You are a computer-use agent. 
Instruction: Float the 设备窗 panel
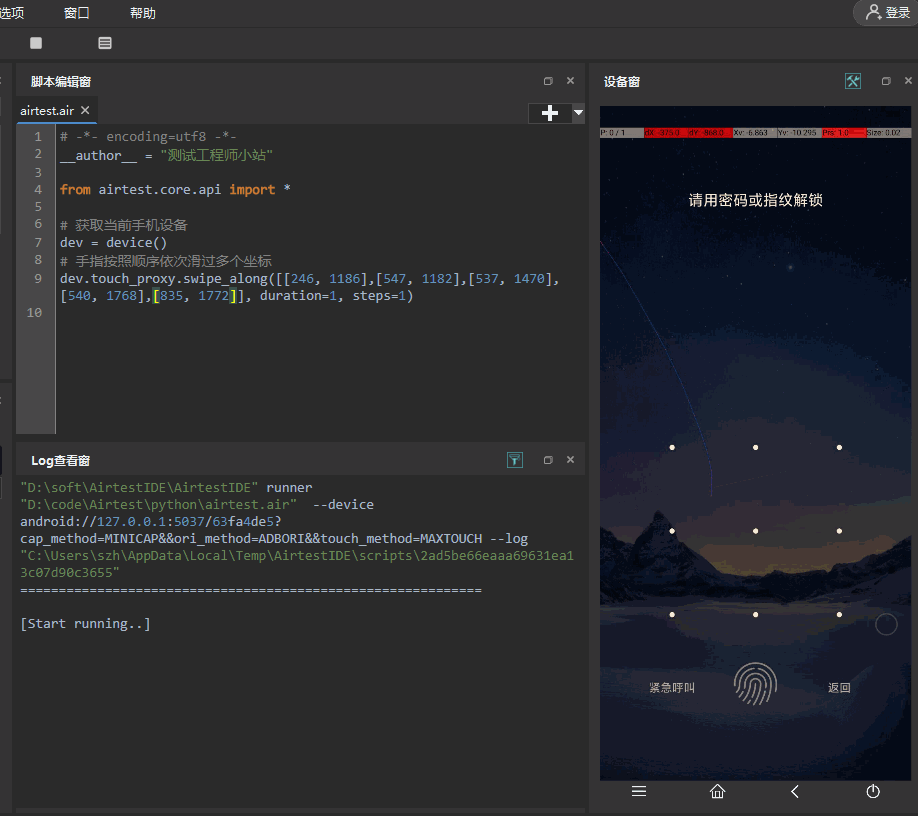(x=886, y=81)
